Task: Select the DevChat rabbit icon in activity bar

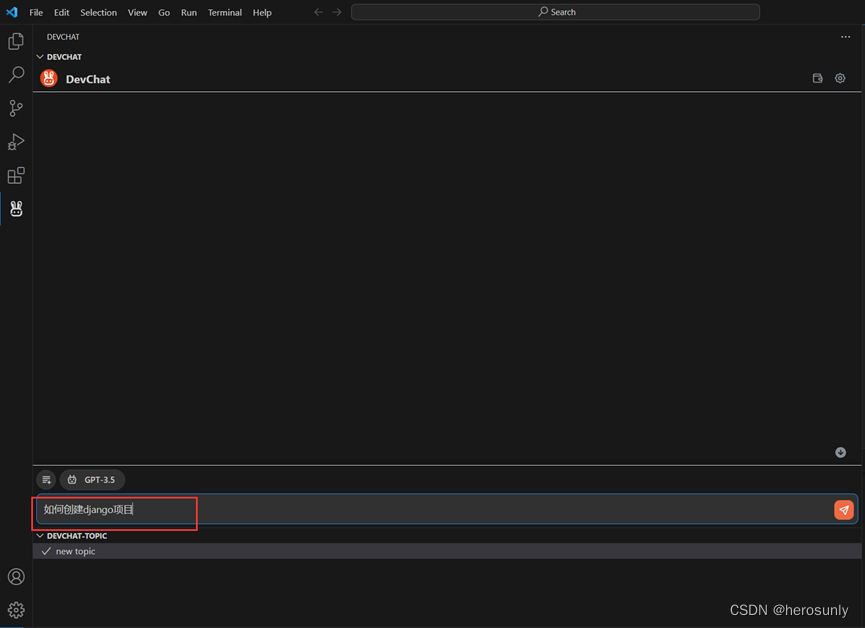Action: click(x=16, y=209)
